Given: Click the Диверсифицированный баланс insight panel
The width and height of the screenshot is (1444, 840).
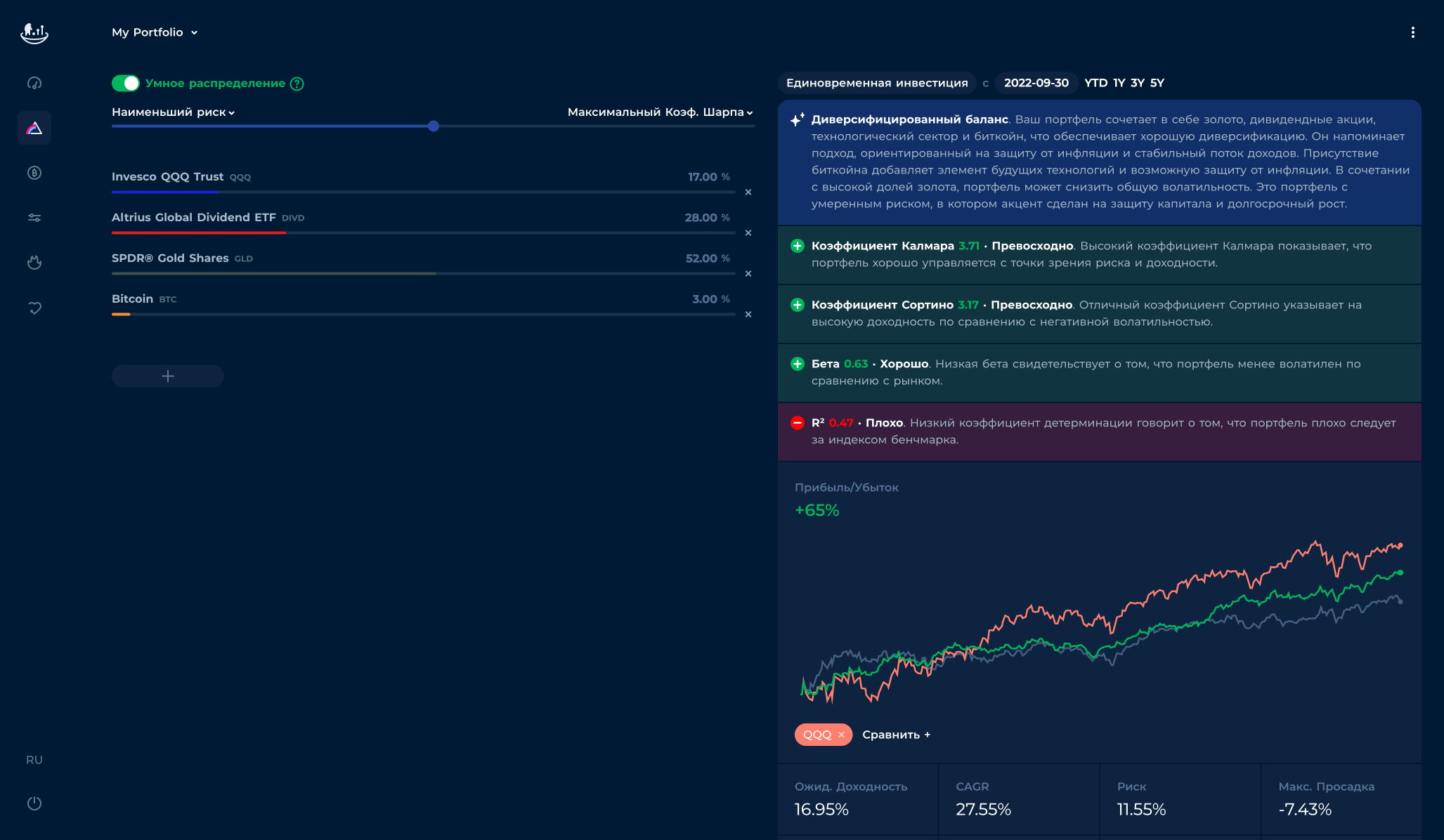Looking at the screenshot, I should [1100, 162].
